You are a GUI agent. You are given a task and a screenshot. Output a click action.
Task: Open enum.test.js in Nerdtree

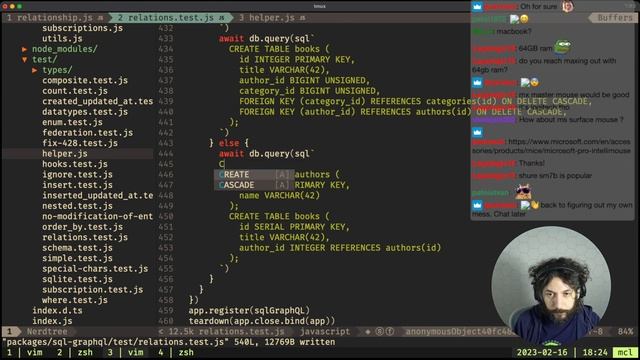pyautogui.click(x=72, y=122)
